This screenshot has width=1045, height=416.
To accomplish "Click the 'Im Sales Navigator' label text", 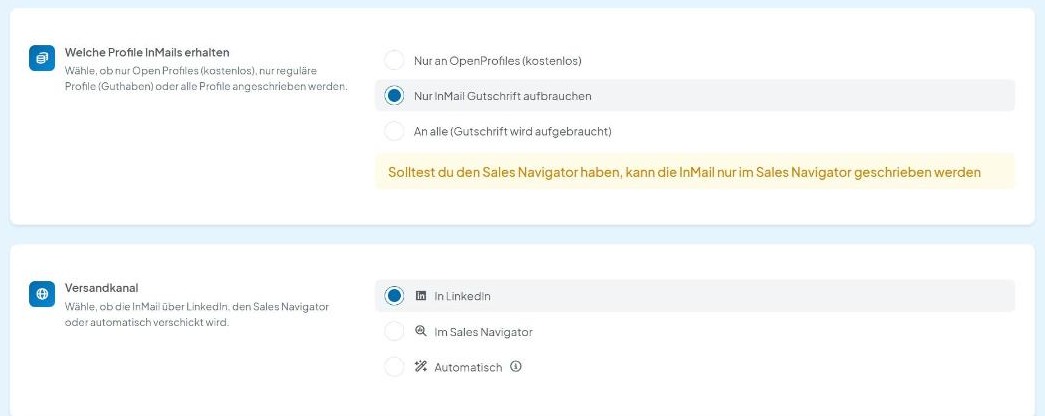I will pos(484,332).
